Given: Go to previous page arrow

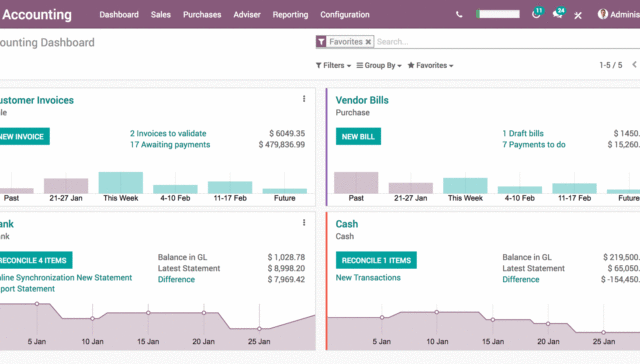Looking at the screenshot, I should 634,65.
